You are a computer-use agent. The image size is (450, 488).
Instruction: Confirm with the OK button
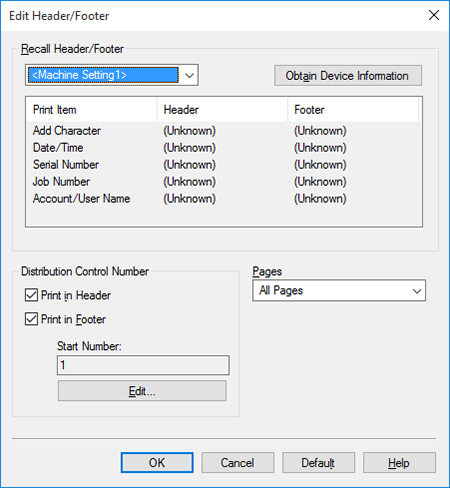coord(157,463)
